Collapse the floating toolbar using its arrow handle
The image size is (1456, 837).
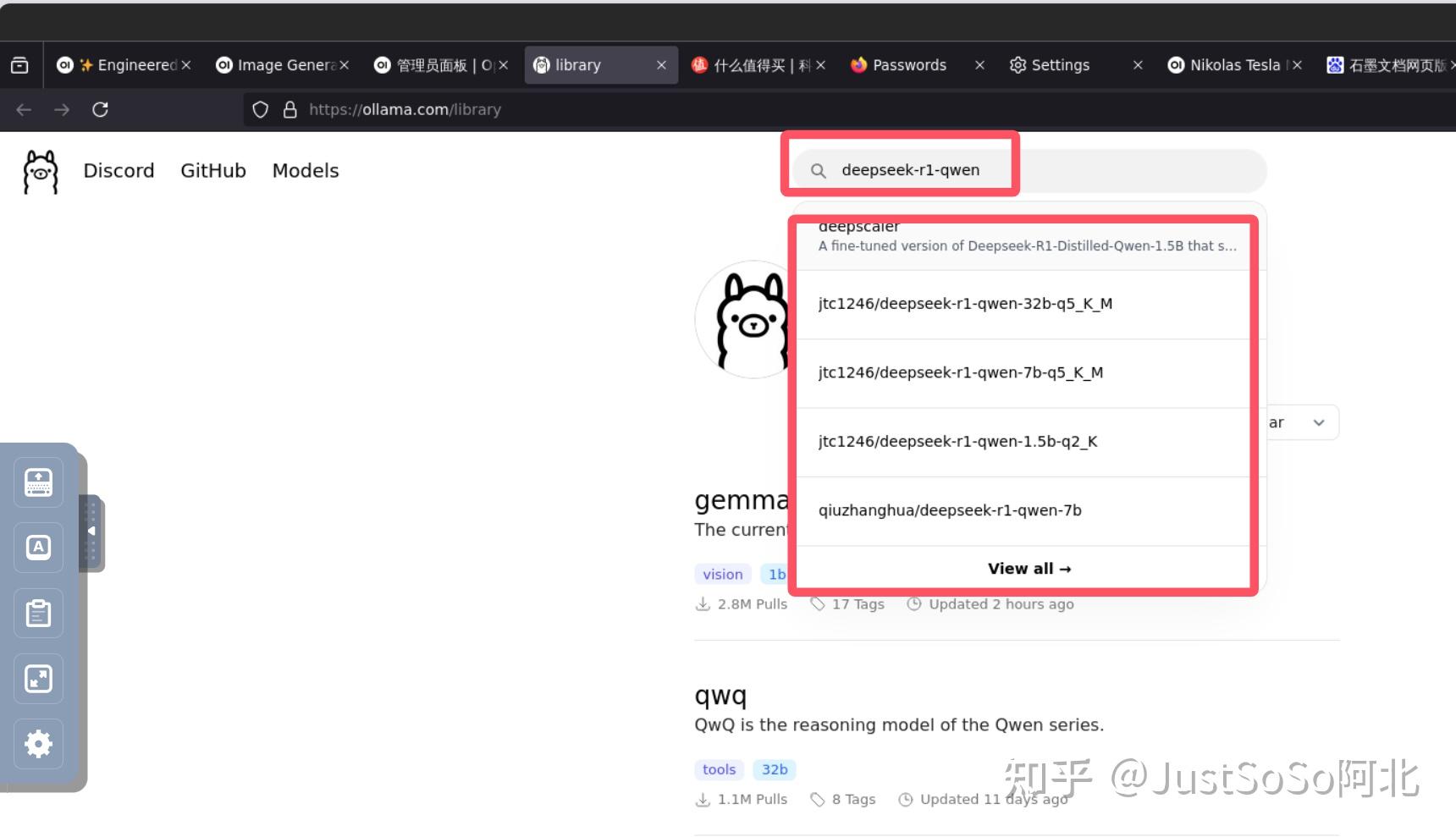coord(91,531)
